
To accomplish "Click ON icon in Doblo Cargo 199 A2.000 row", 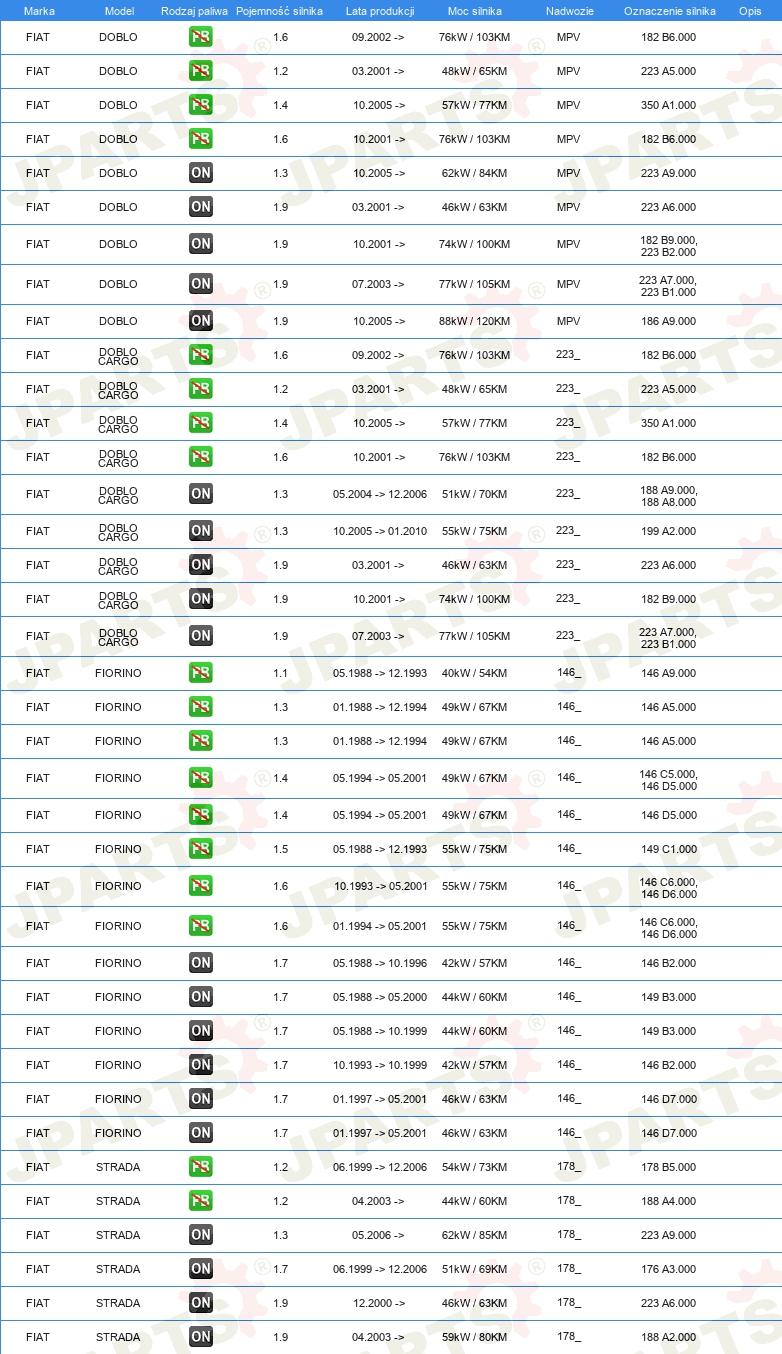I will [201, 531].
